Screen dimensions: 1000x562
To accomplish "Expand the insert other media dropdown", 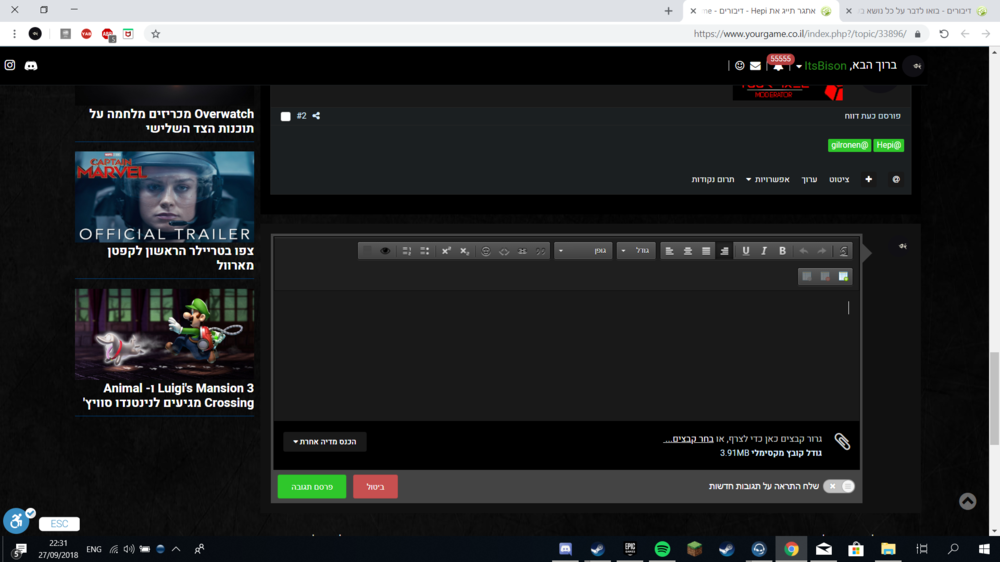I will coord(325,441).
